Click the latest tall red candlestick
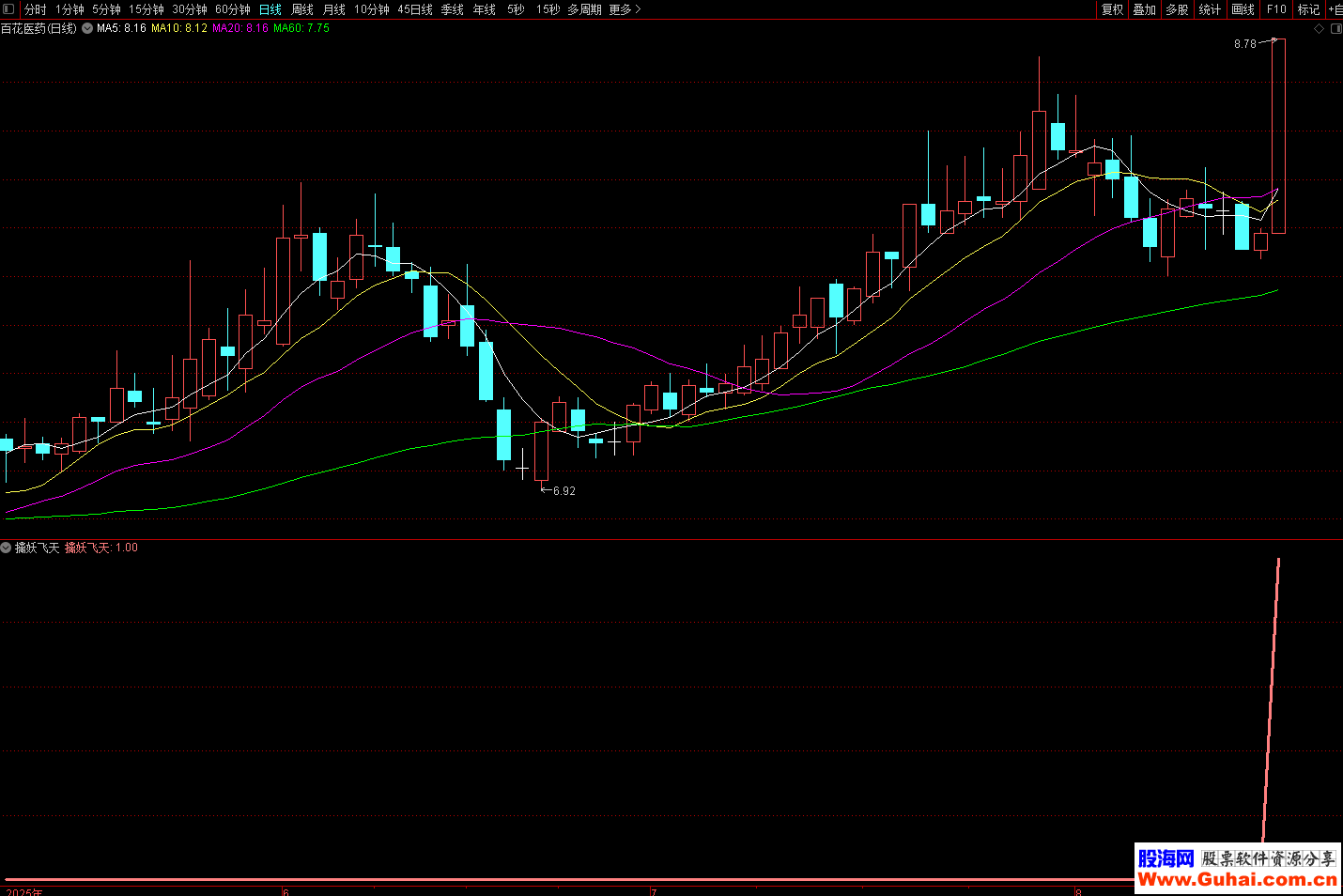Viewport: 1343px width, 896px height. (1278, 136)
